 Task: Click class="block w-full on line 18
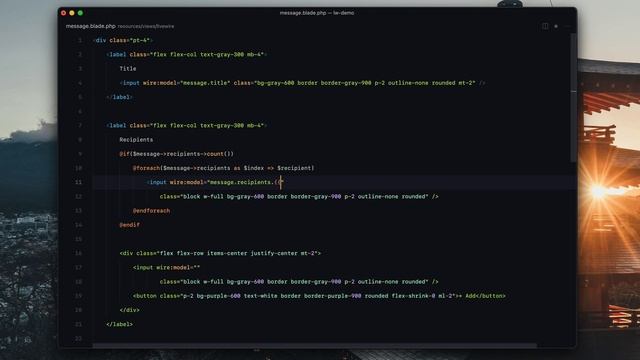coord(191,282)
